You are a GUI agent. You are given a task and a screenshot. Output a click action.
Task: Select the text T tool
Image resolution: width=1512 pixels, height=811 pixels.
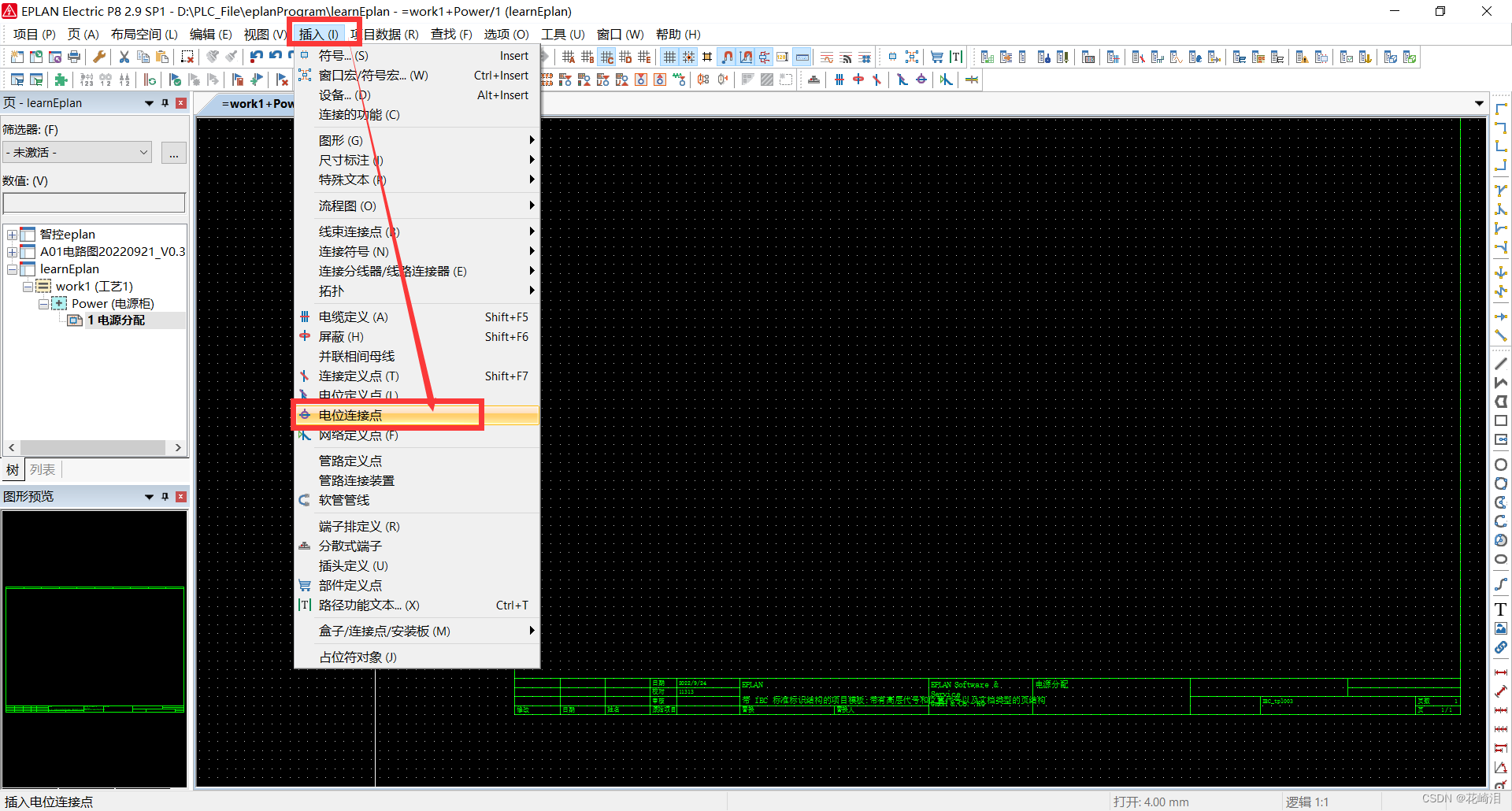click(1501, 609)
